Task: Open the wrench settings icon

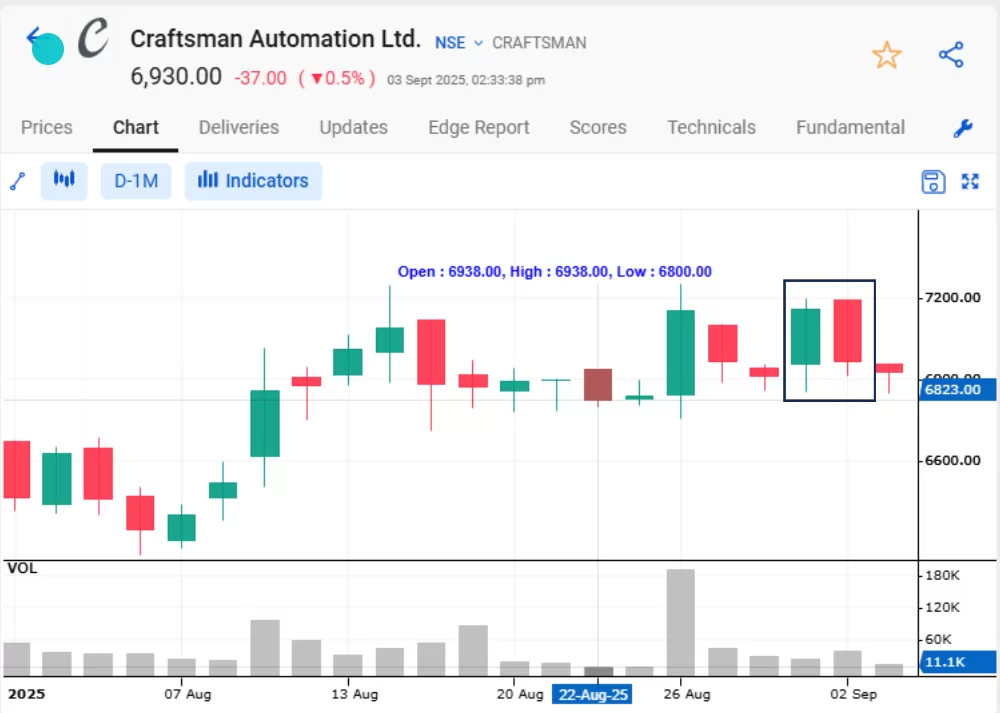Action: point(962,128)
